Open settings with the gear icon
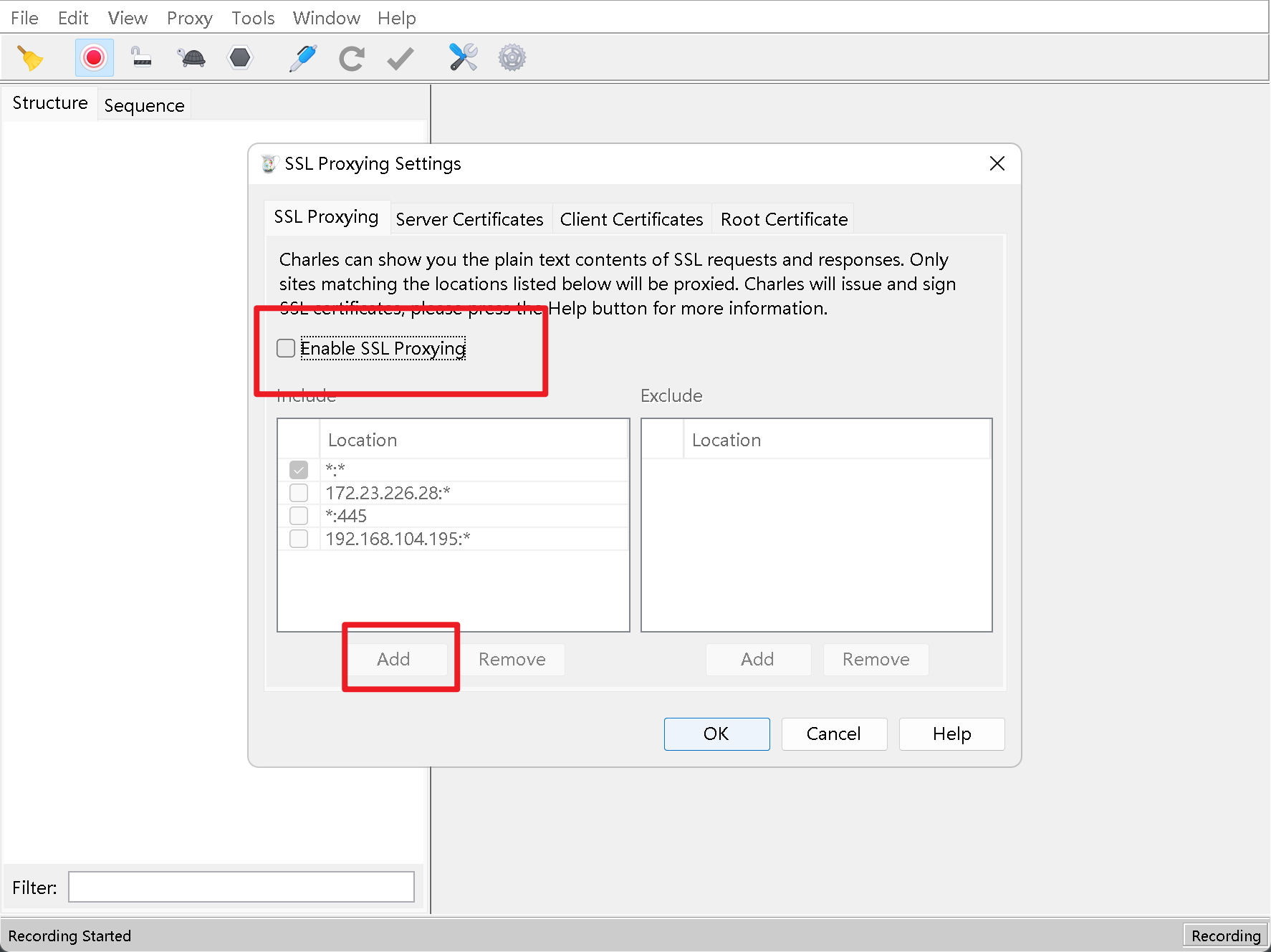 (x=512, y=57)
